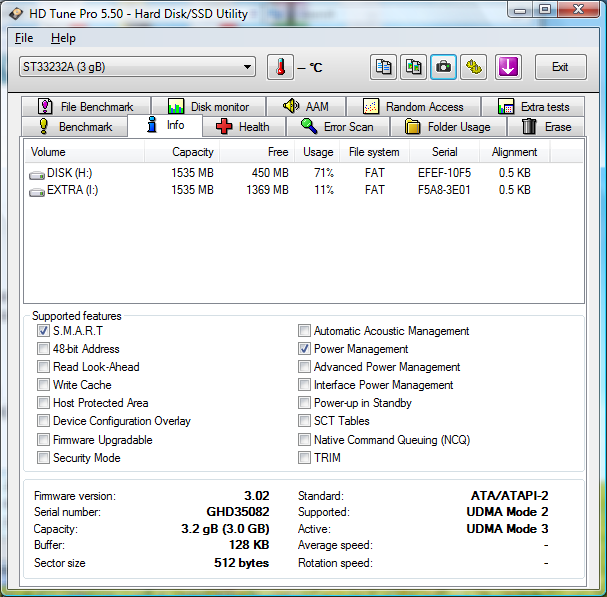
Task: Open options with the wrench icon
Action: click(x=473, y=67)
